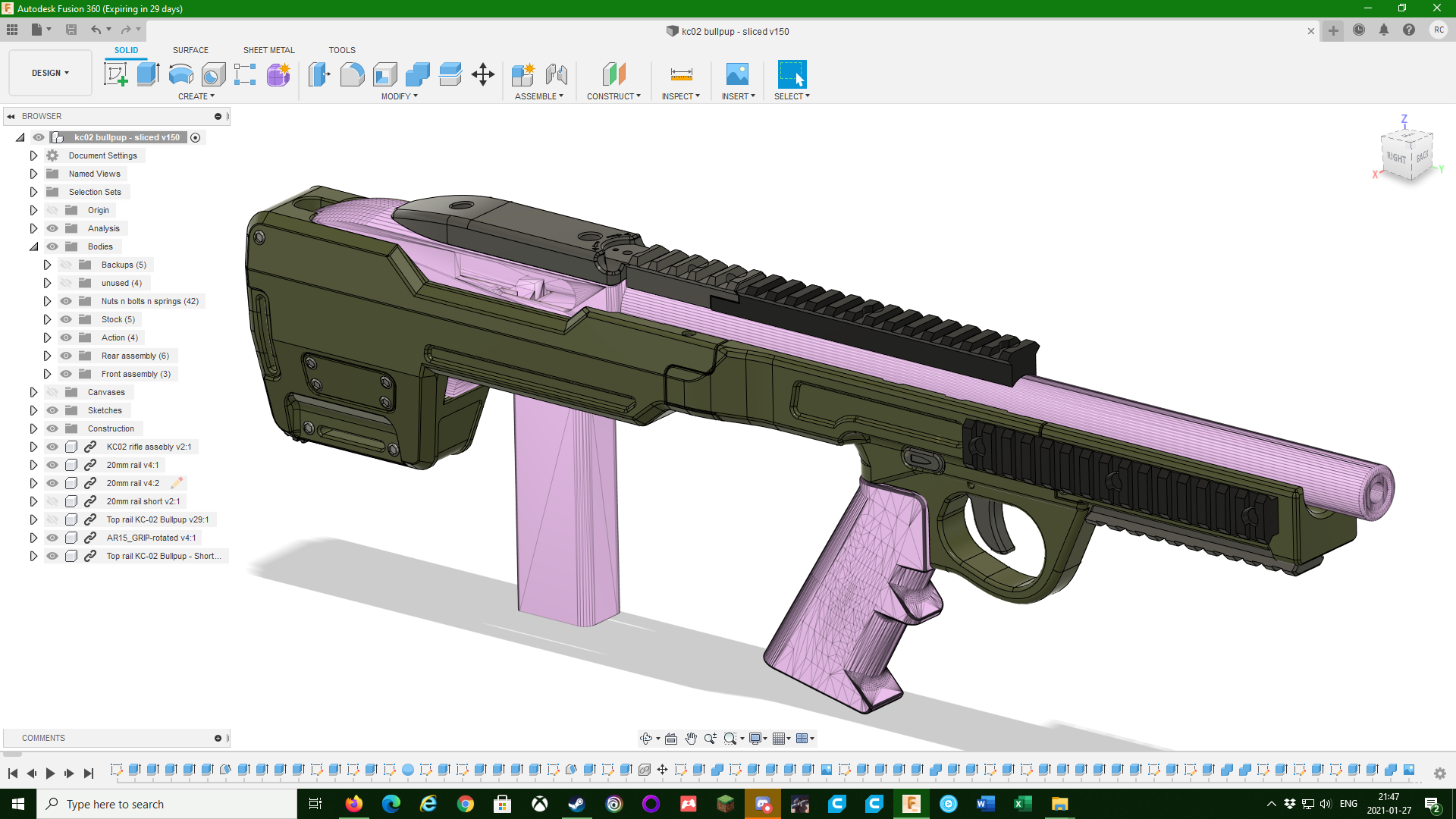This screenshot has height=819, width=1456.
Task: Expand the Document Settings node
Action: 33,155
